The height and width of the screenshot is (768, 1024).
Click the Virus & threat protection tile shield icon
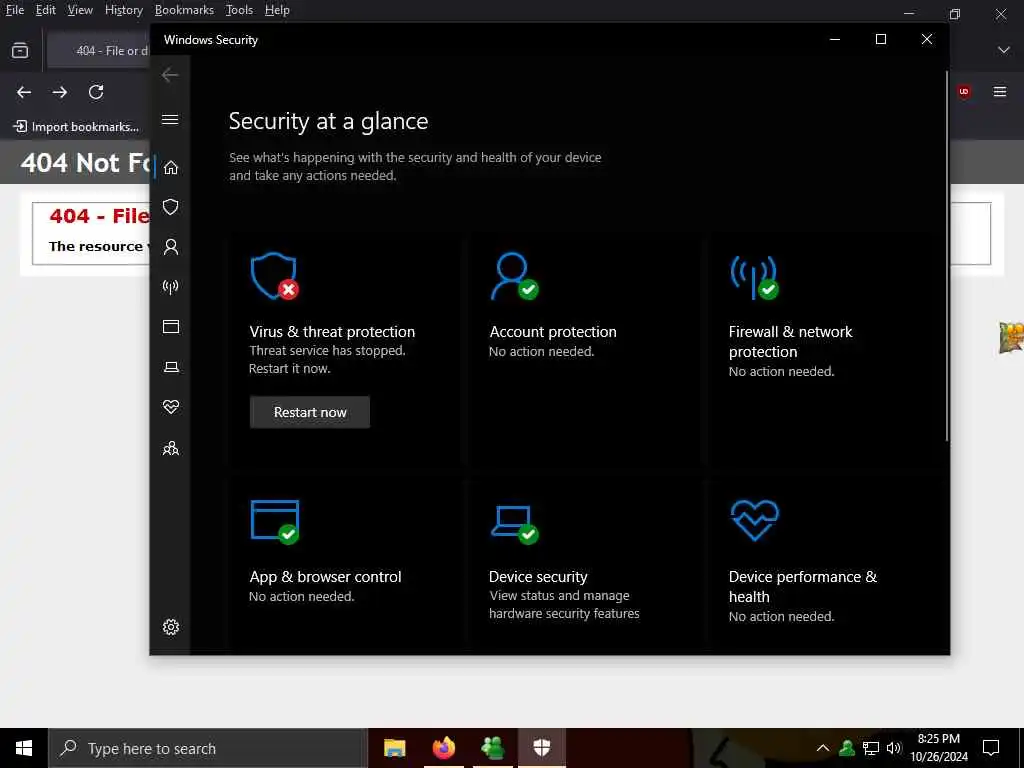click(x=274, y=276)
